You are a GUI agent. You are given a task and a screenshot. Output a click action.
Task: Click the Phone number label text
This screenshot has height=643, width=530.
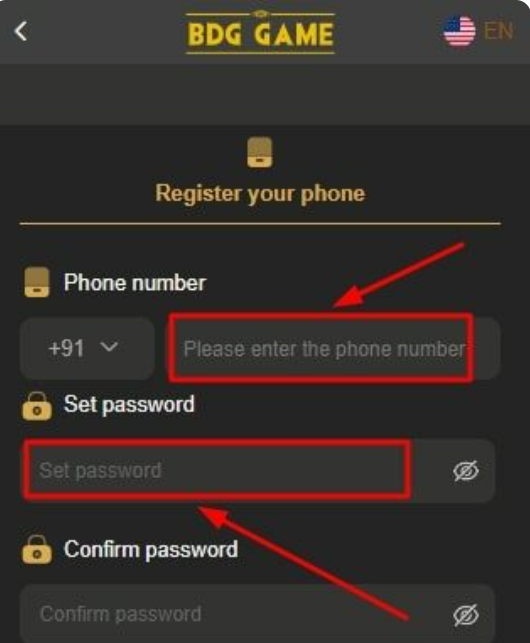[135, 283]
